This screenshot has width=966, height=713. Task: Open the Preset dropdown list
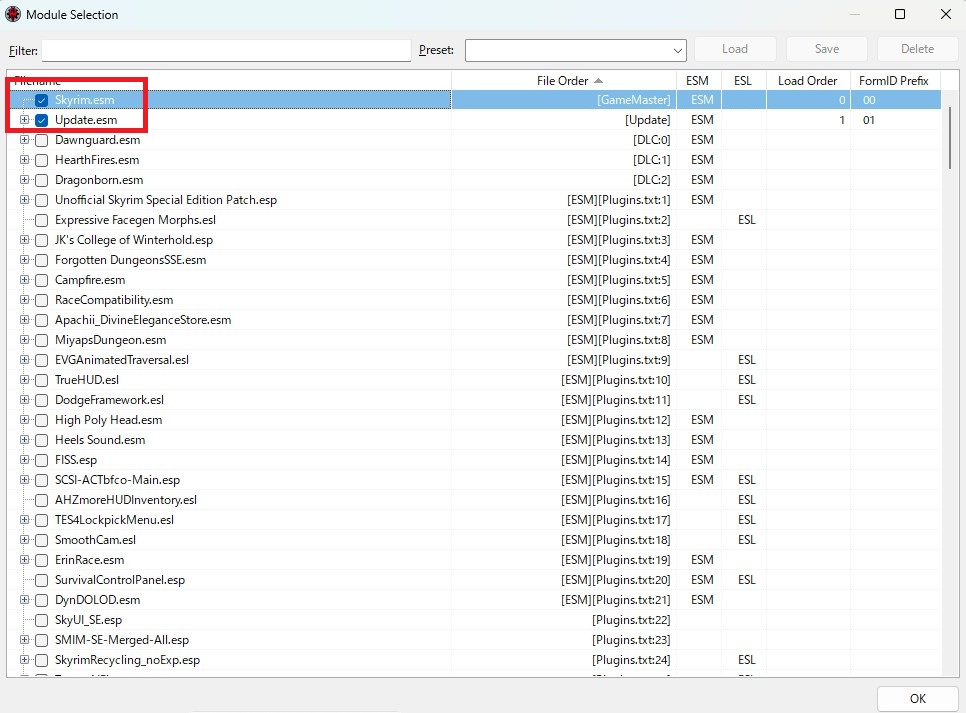tap(576, 50)
